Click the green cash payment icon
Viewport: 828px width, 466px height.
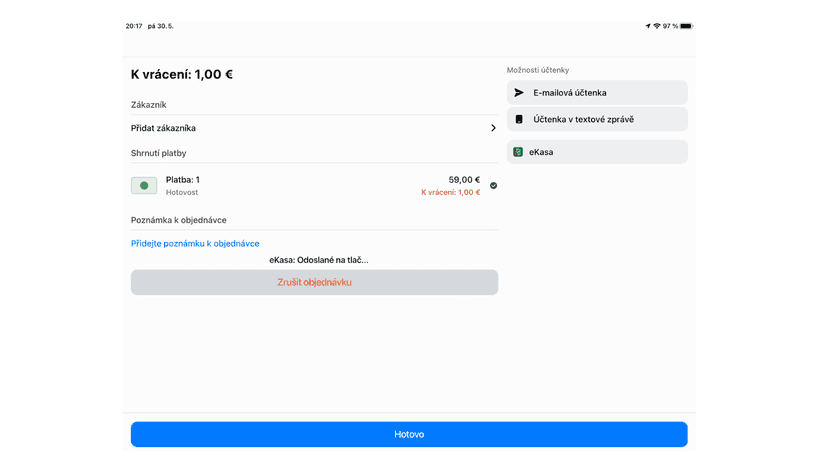(x=144, y=185)
